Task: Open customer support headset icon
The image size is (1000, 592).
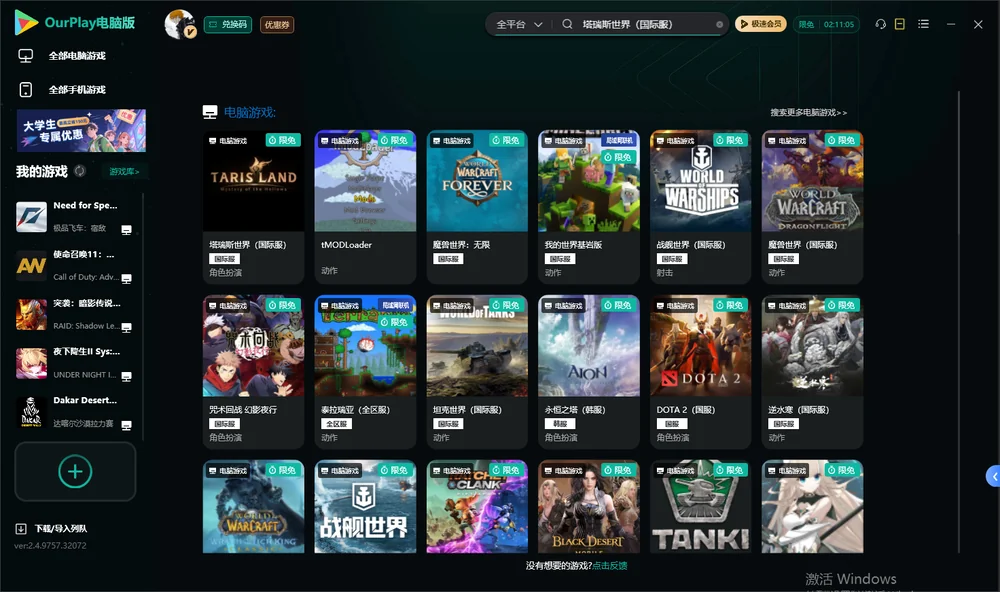Action: click(880, 24)
